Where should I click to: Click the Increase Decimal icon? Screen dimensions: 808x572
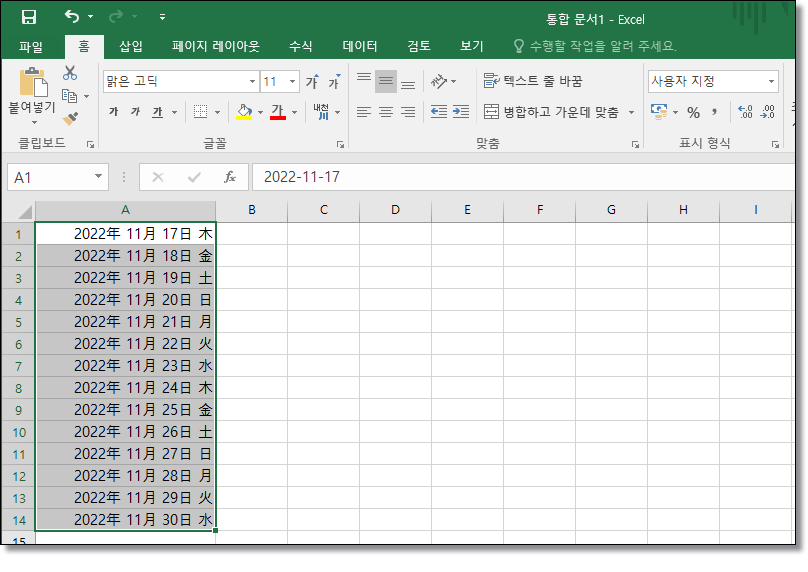pyautogui.click(x=745, y=112)
